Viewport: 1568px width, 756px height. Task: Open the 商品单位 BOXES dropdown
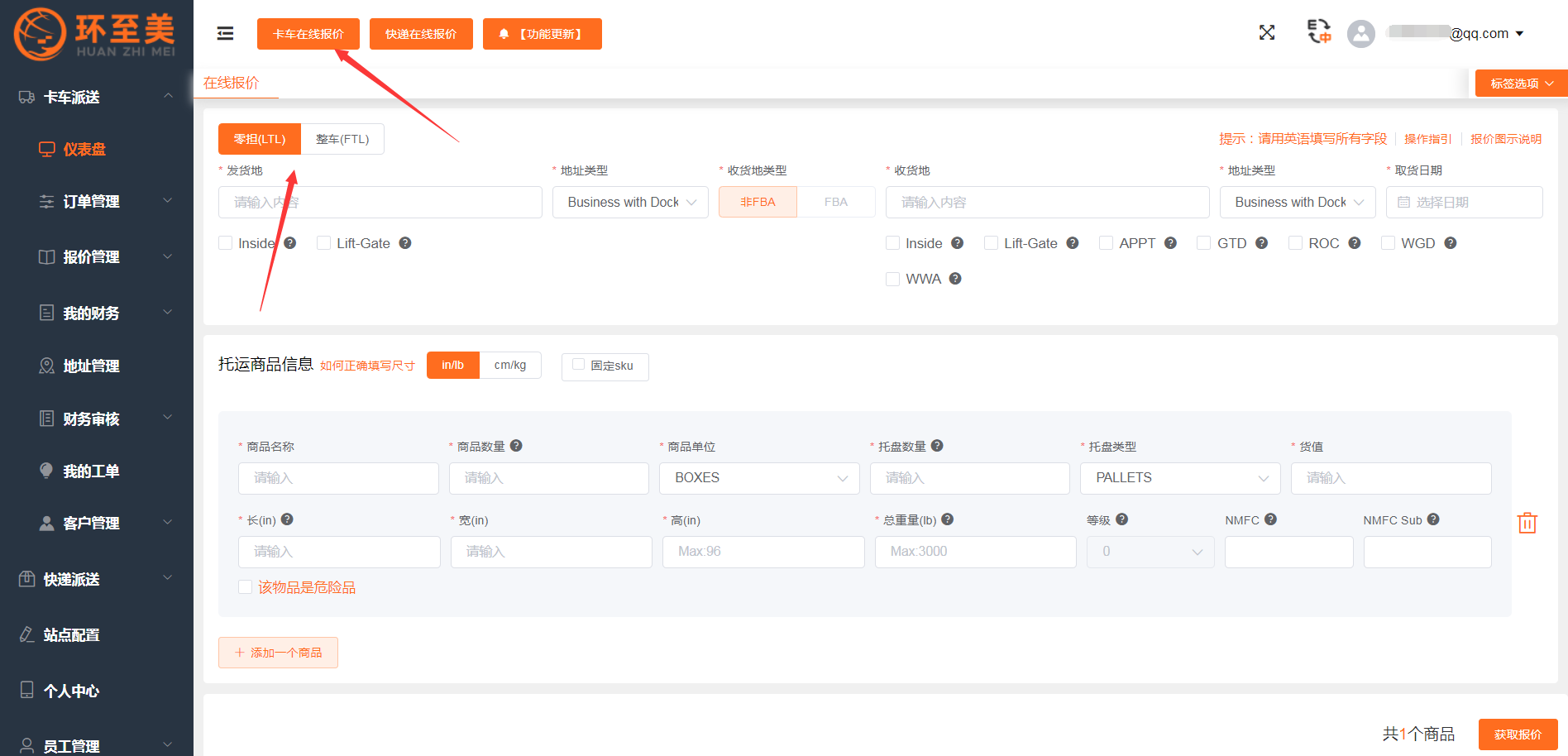760,478
